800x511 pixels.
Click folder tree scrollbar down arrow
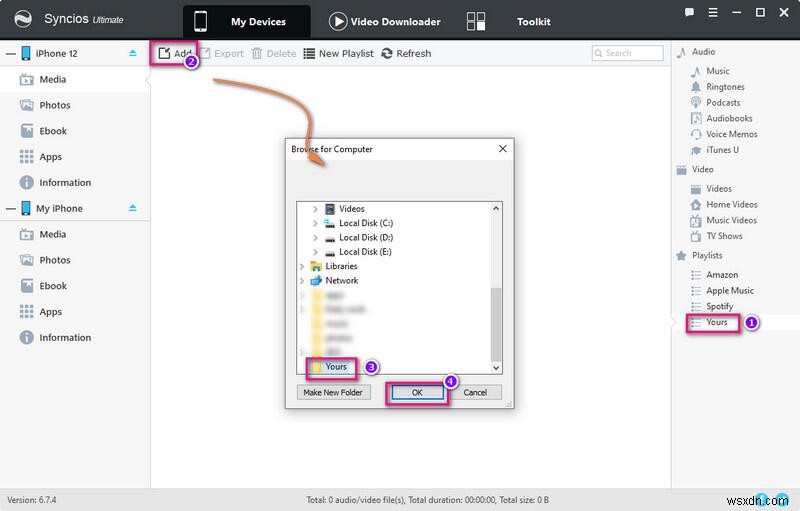pyautogui.click(x=496, y=367)
